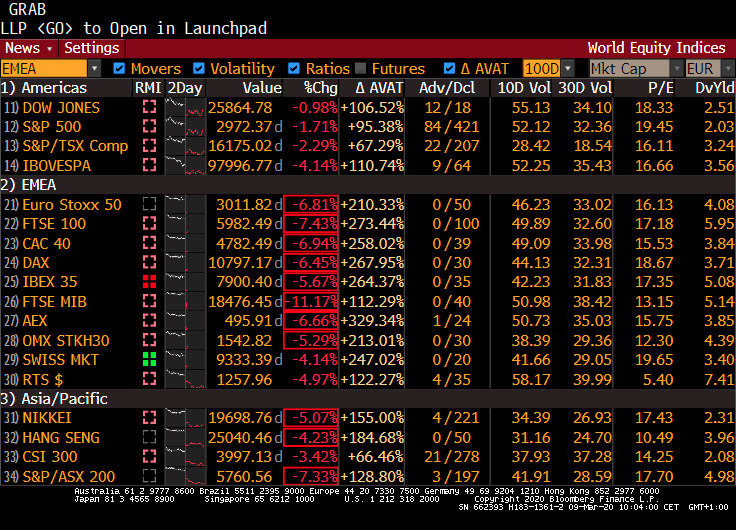
Task: Select the AEX +329.34% AVAT cell
Action: (x=372, y=321)
